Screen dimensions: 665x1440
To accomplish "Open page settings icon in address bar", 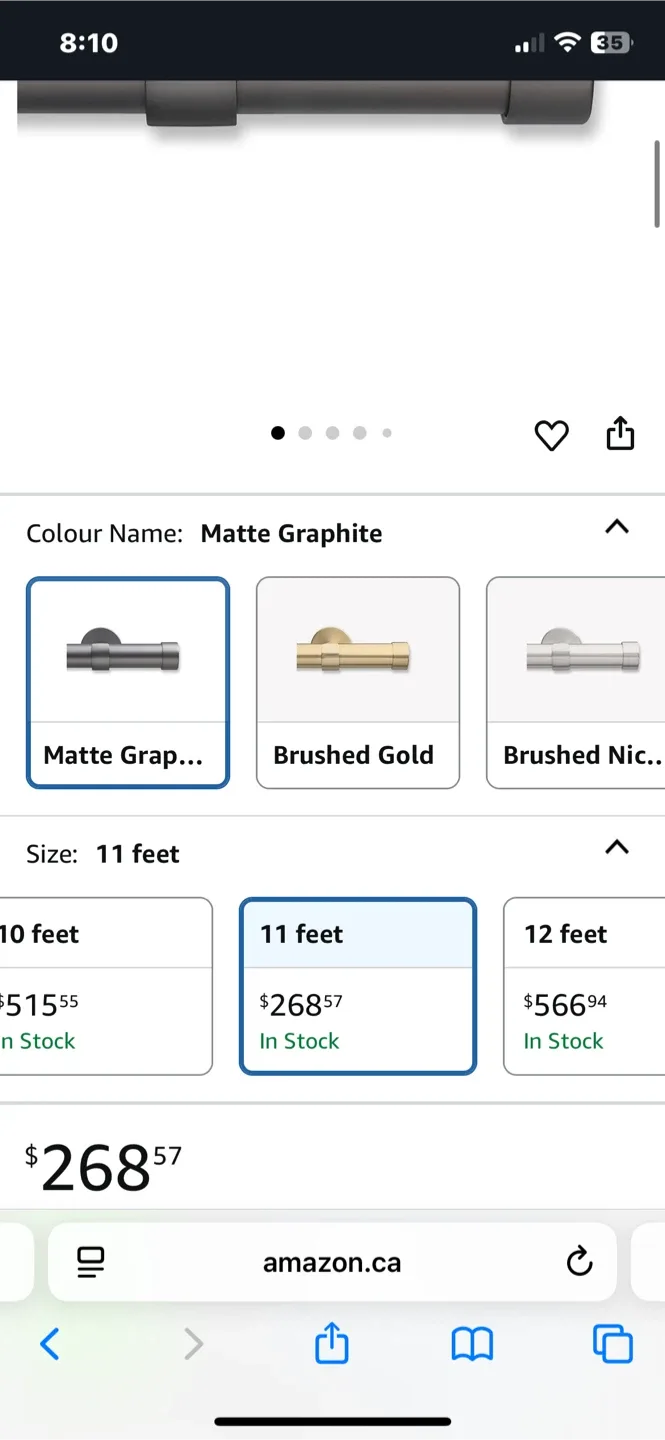I will pos(91,1262).
